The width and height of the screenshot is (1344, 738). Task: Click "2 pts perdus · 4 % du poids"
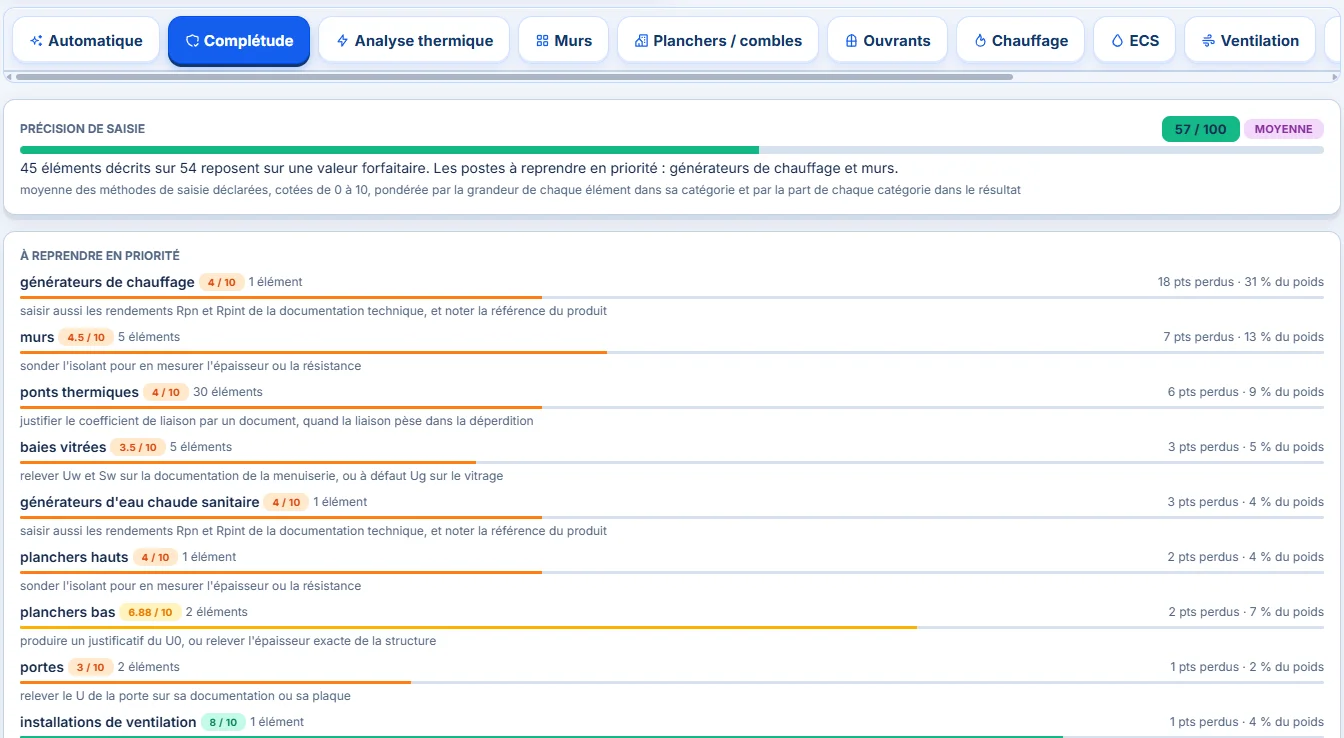coord(1246,557)
